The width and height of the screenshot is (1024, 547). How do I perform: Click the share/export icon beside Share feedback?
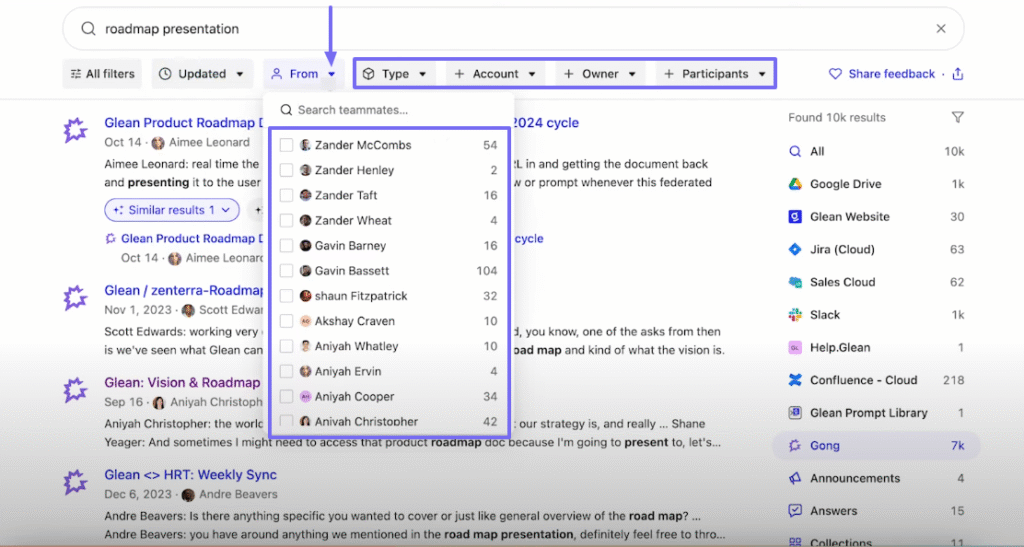coord(957,74)
